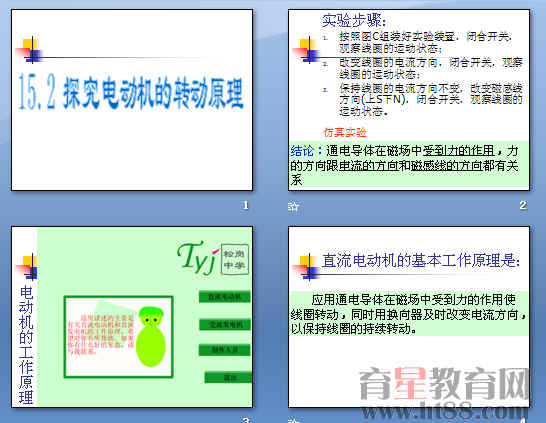The width and height of the screenshot is (546, 423).
Task: Click slide number 1 label
Action: tap(245, 205)
